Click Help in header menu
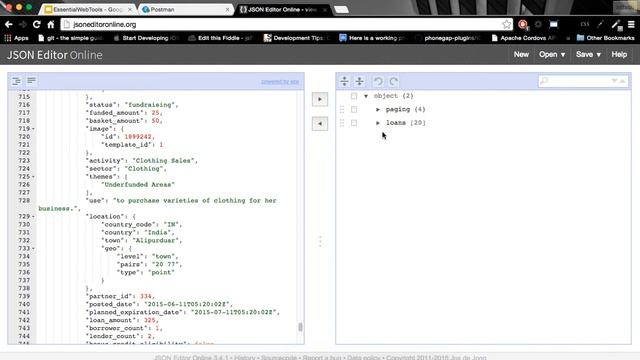640x360 pixels. tap(619, 54)
